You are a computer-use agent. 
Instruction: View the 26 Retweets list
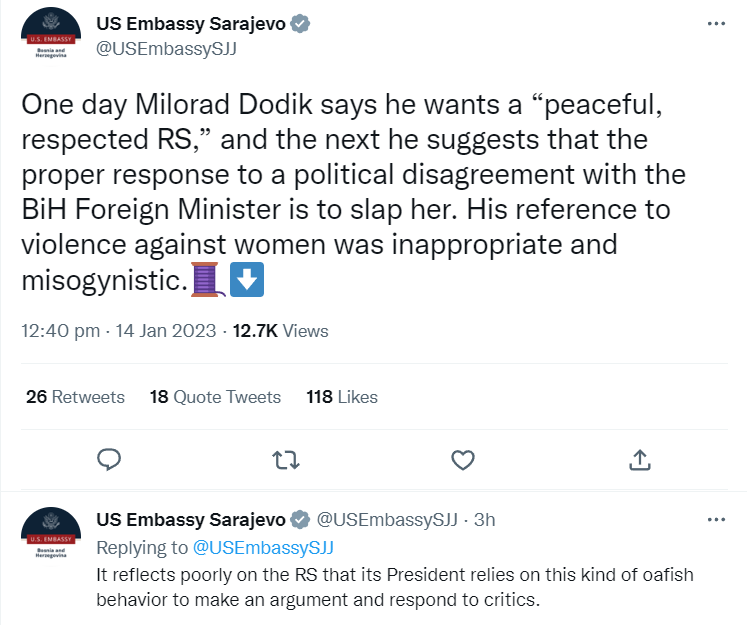(x=75, y=397)
